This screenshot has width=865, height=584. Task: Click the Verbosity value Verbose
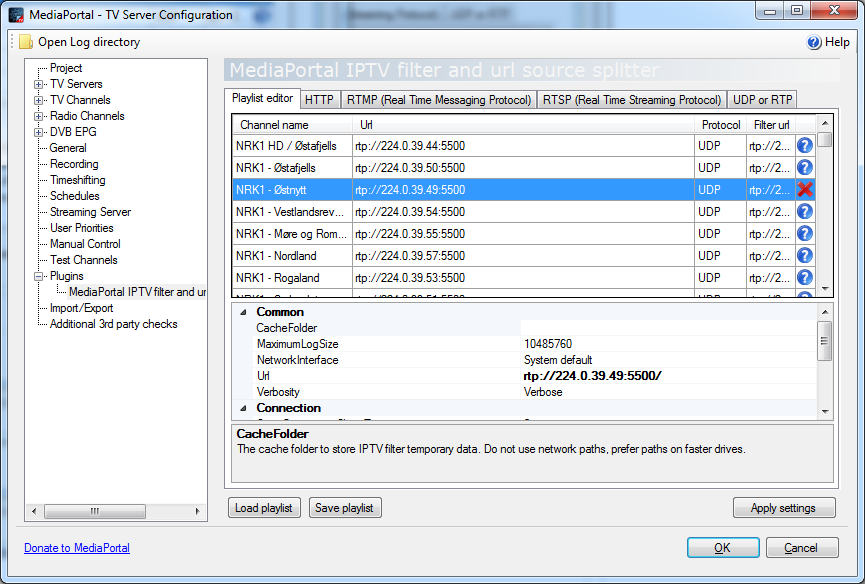coord(668,392)
